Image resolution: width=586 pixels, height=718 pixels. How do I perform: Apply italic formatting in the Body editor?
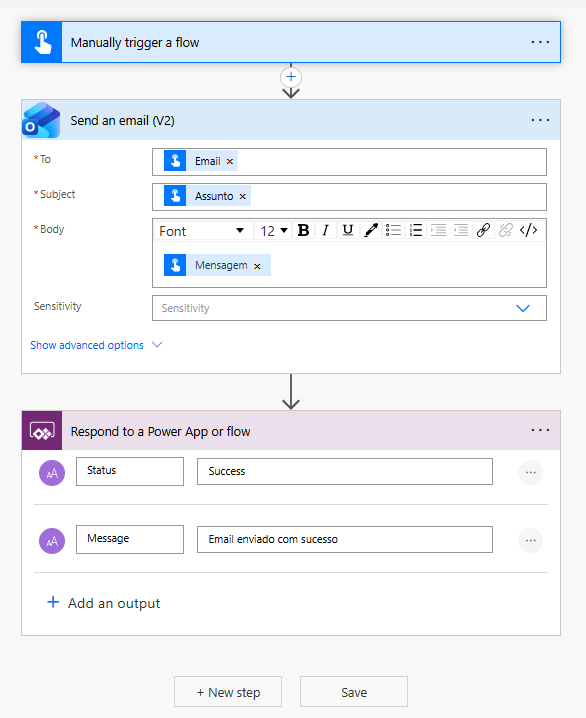tap(326, 230)
